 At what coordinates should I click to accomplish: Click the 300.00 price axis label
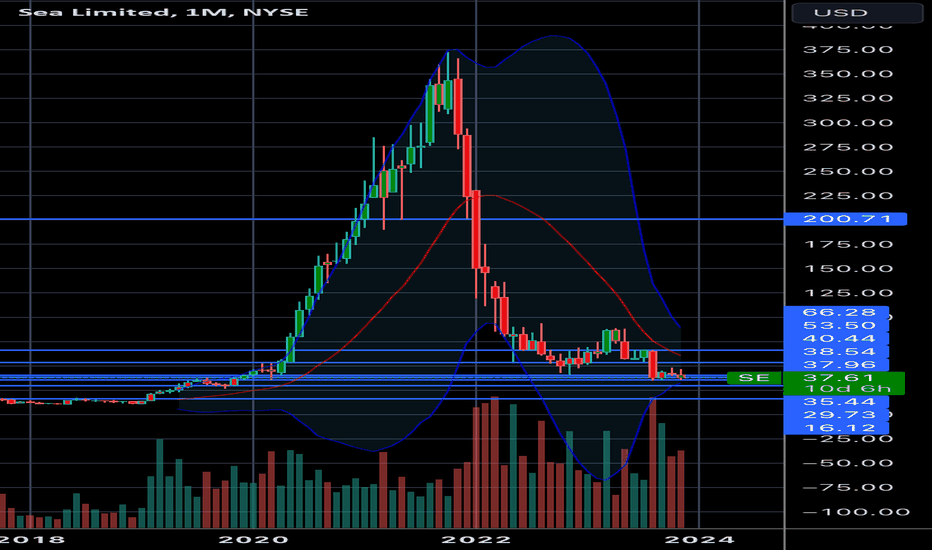848,122
